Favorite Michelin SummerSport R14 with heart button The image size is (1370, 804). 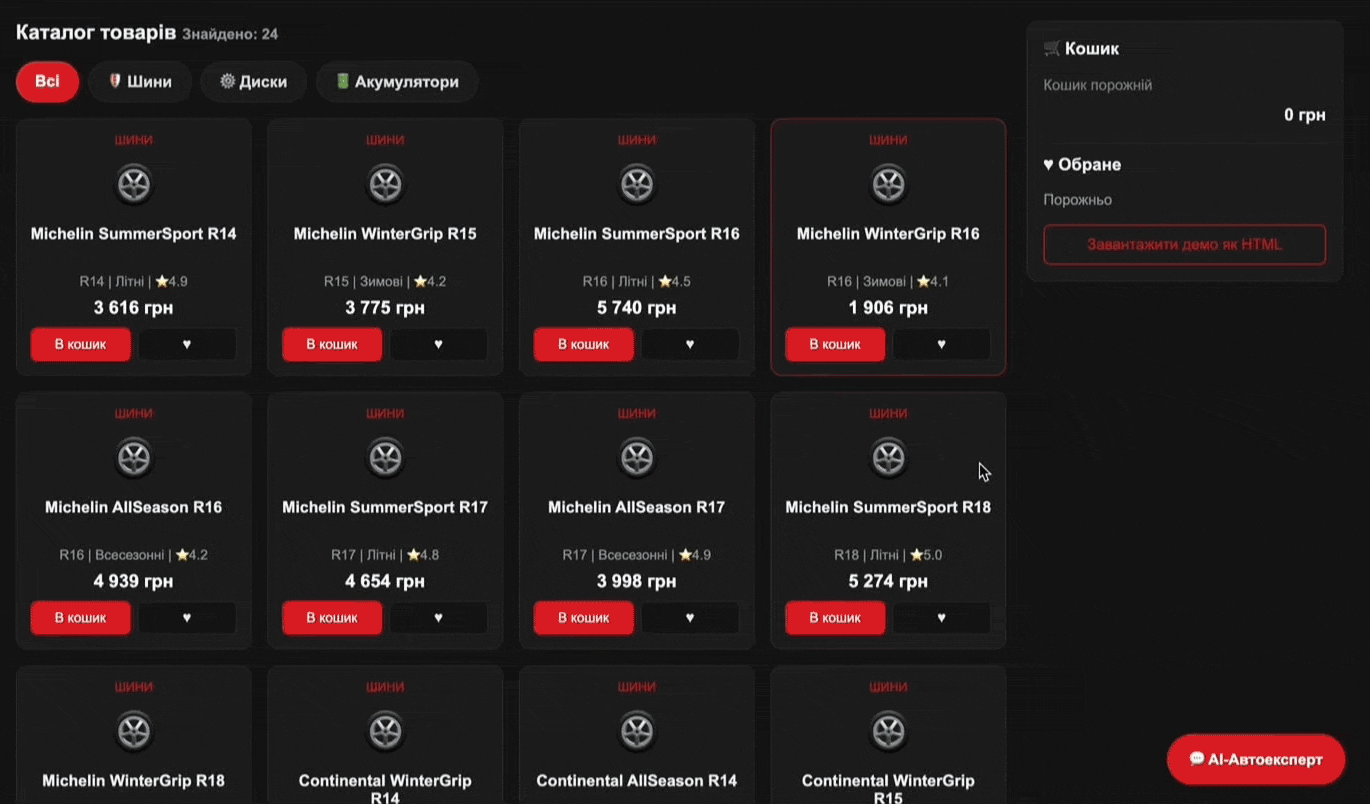[187, 344]
